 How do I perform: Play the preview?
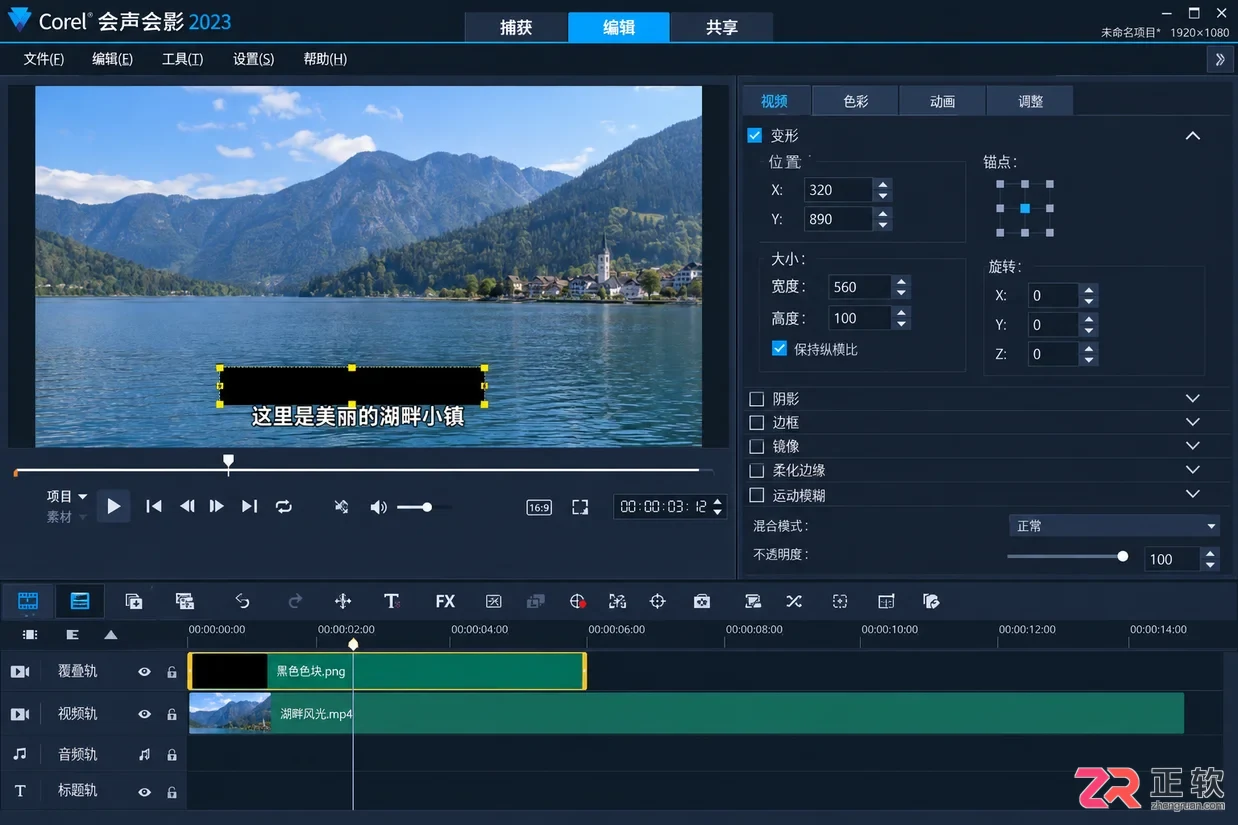tap(113, 506)
